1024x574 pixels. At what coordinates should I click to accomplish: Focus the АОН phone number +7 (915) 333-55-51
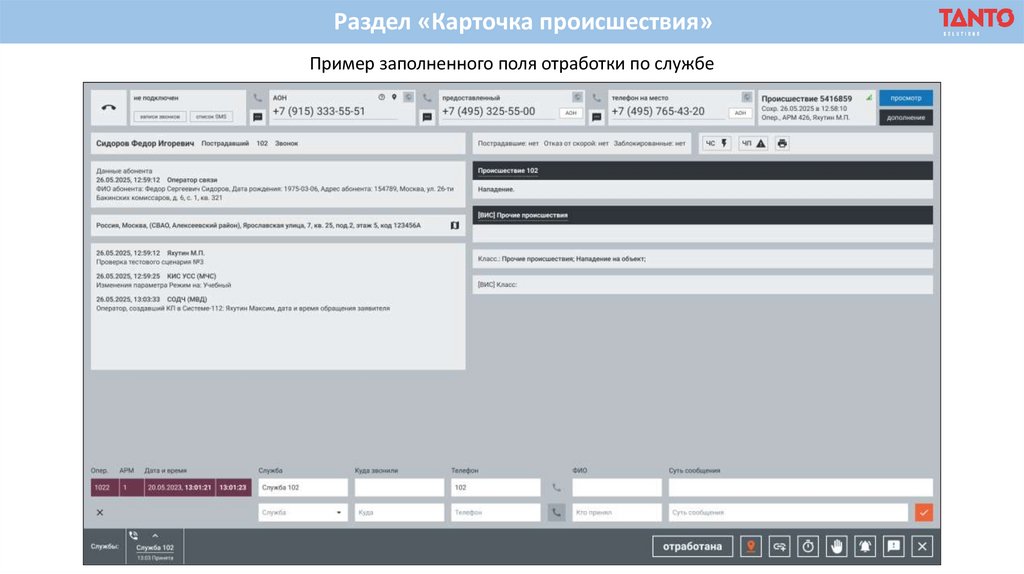[x=319, y=111]
